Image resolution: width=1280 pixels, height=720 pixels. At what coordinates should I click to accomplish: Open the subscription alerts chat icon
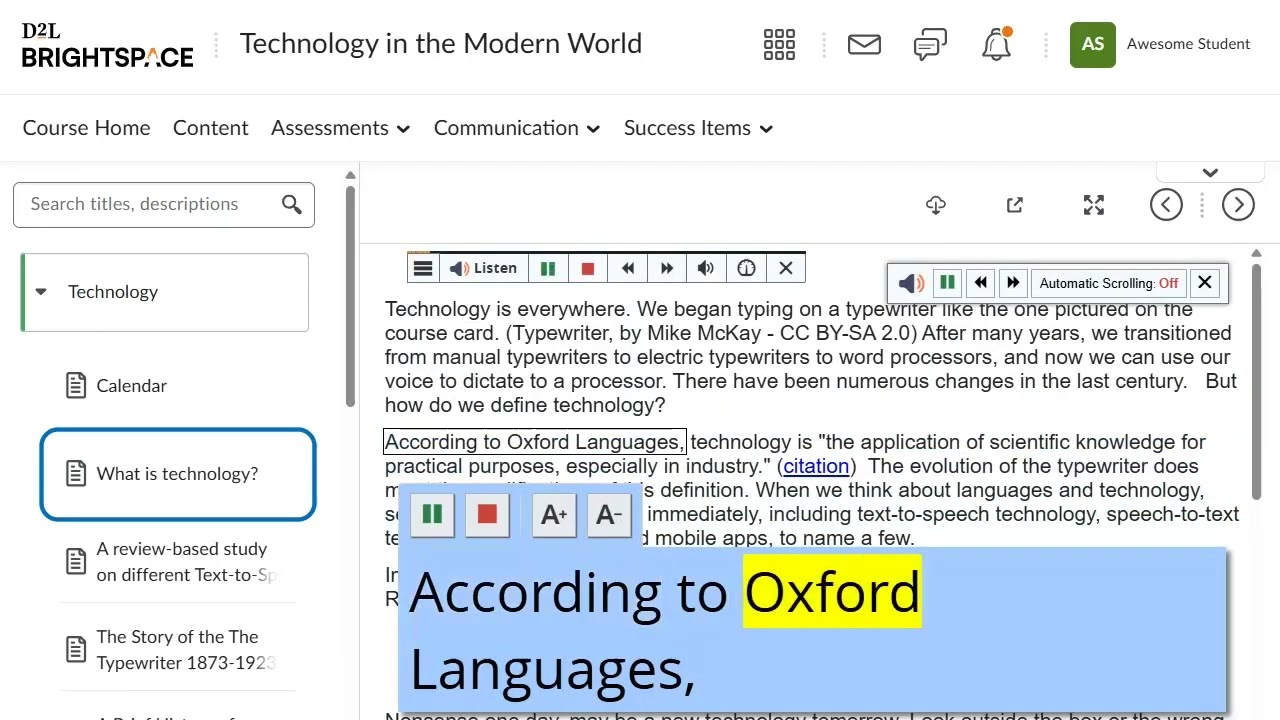point(930,44)
